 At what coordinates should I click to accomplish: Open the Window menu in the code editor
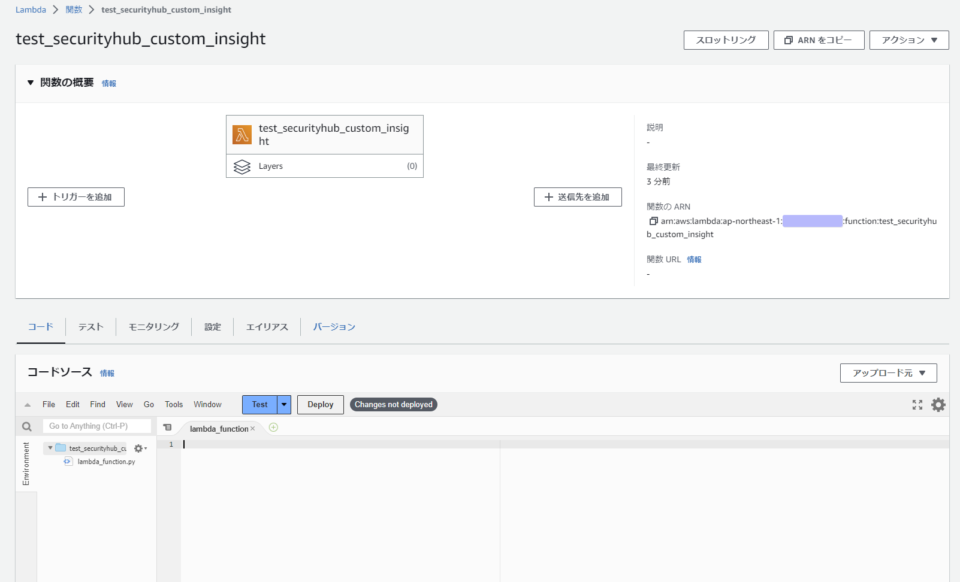pyautogui.click(x=208, y=405)
